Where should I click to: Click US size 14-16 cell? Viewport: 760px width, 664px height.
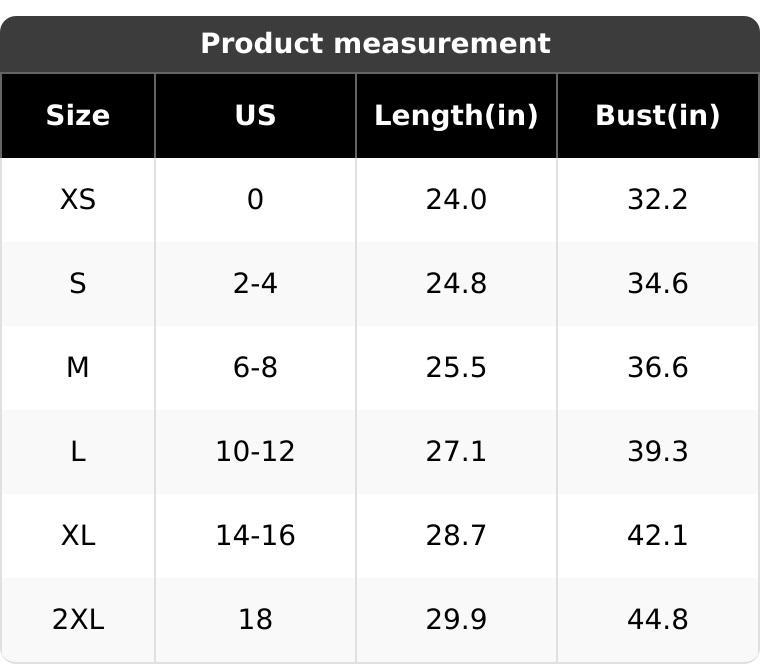coord(255,536)
